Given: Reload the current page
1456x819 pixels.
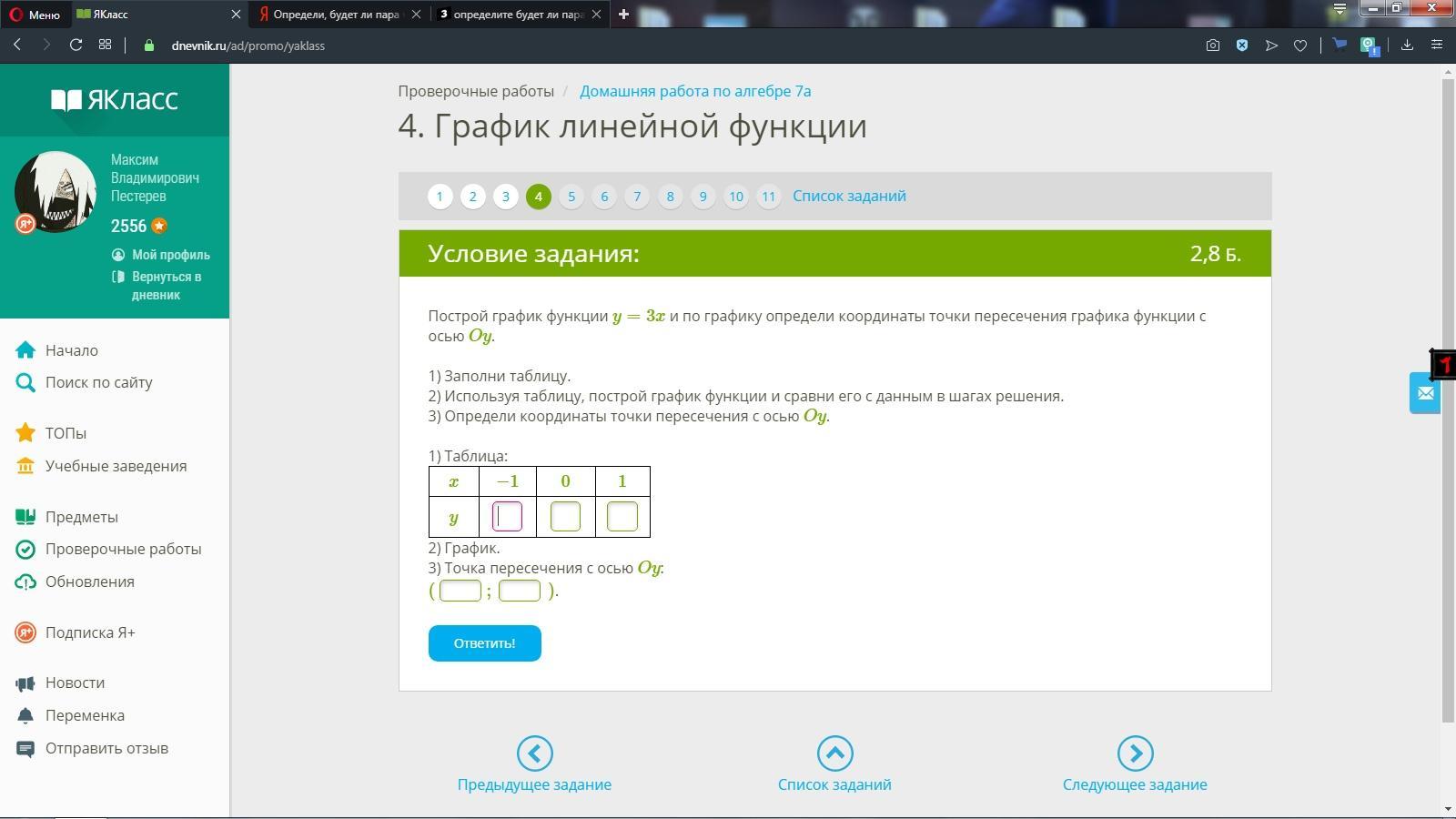Looking at the screenshot, I should pyautogui.click(x=76, y=45).
